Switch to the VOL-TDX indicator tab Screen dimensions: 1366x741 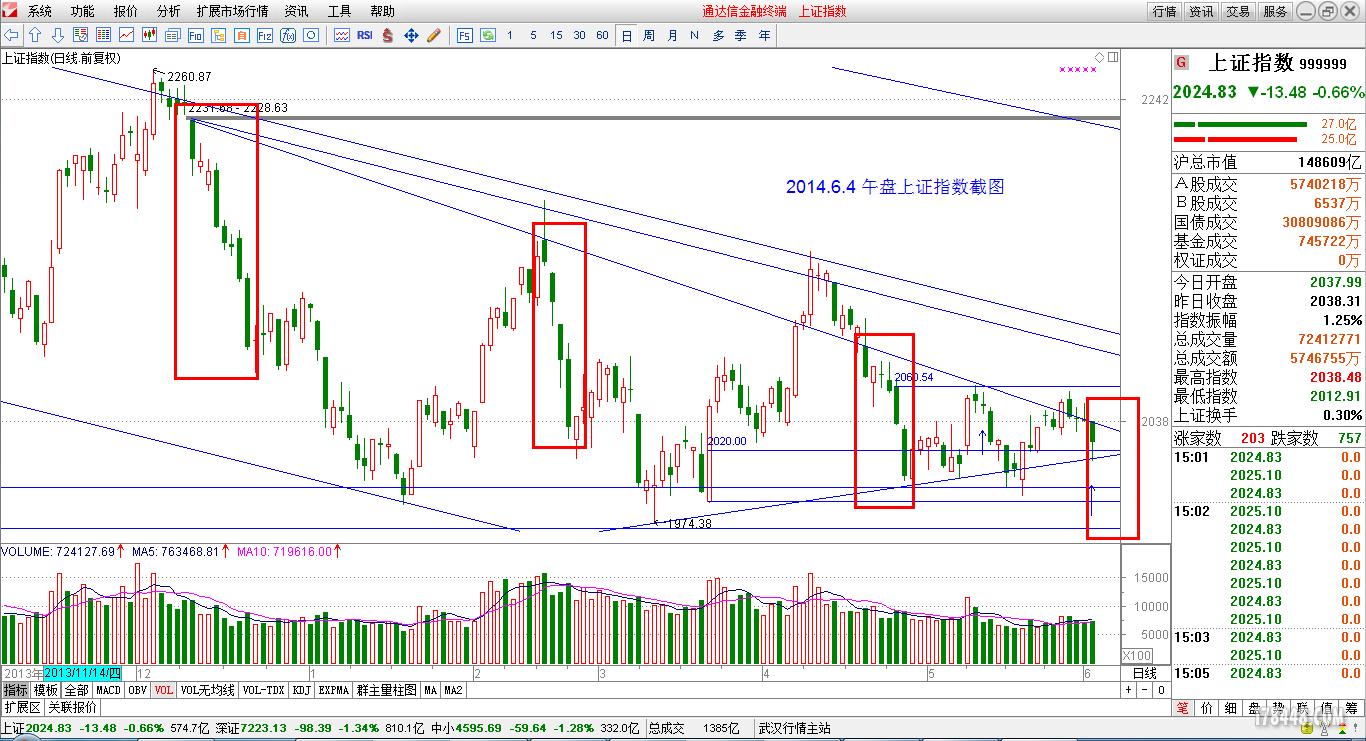tap(263, 690)
